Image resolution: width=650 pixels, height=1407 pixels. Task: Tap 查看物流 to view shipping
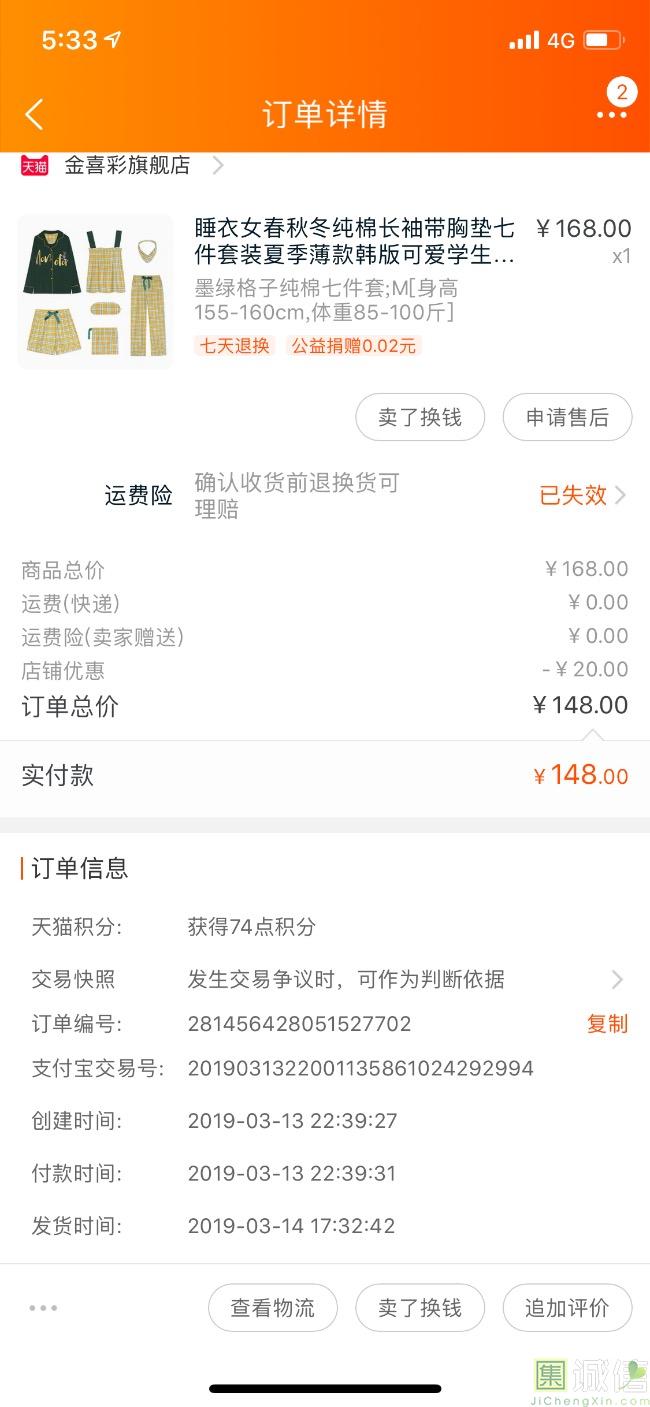(272, 1308)
